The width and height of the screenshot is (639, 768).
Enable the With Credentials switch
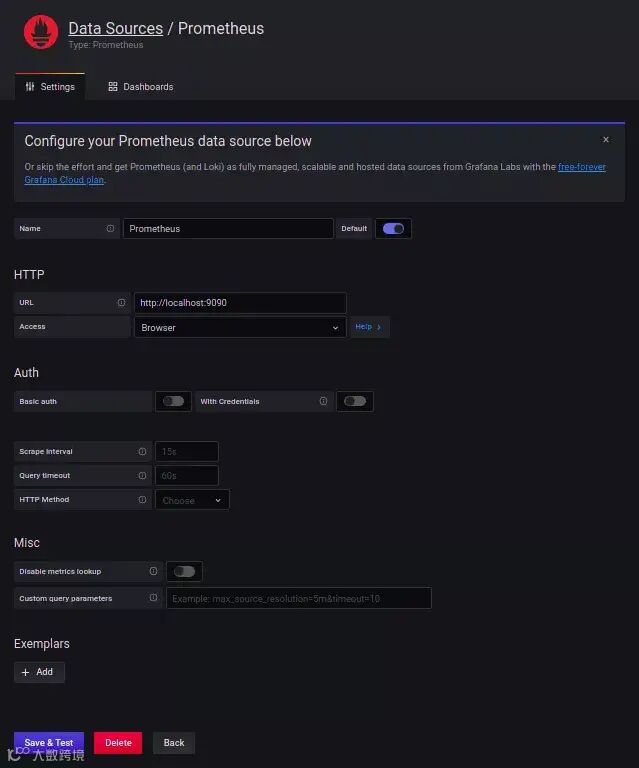(x=355, y=402)
